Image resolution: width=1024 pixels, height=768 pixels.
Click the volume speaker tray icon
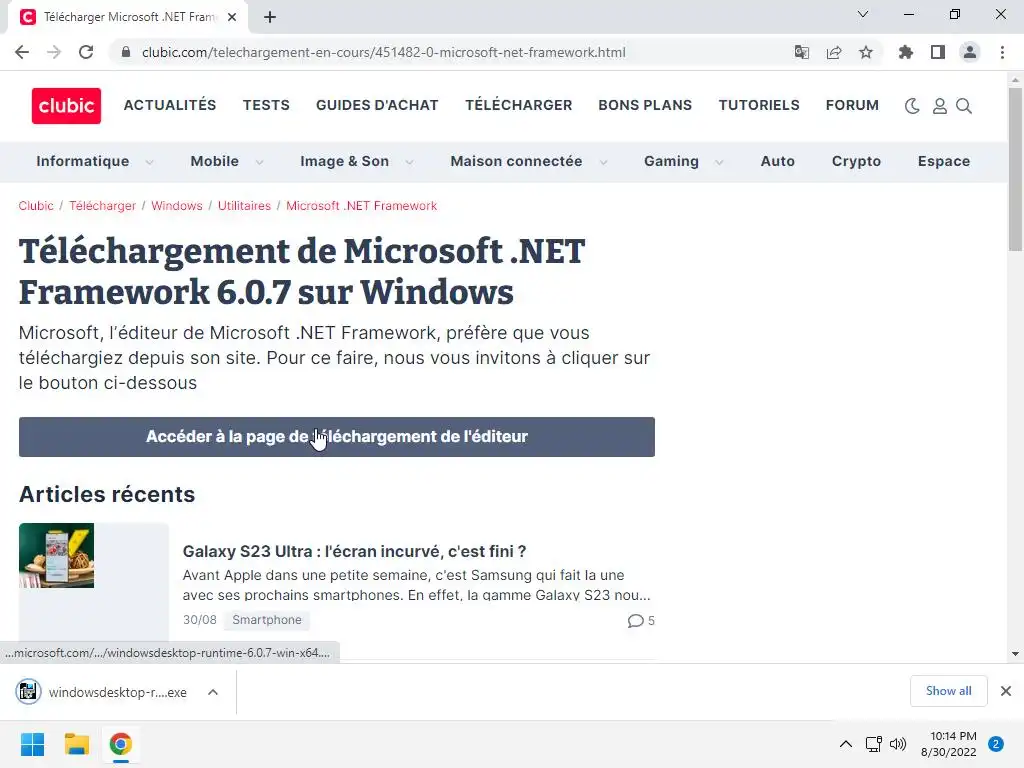898,744
